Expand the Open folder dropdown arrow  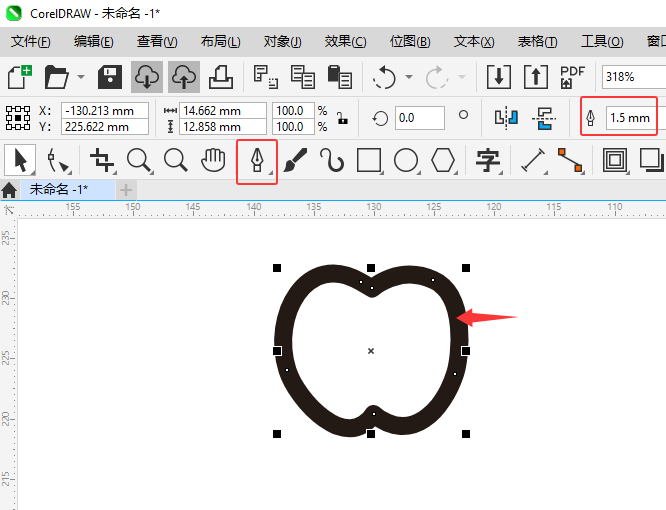coord(81,77)
